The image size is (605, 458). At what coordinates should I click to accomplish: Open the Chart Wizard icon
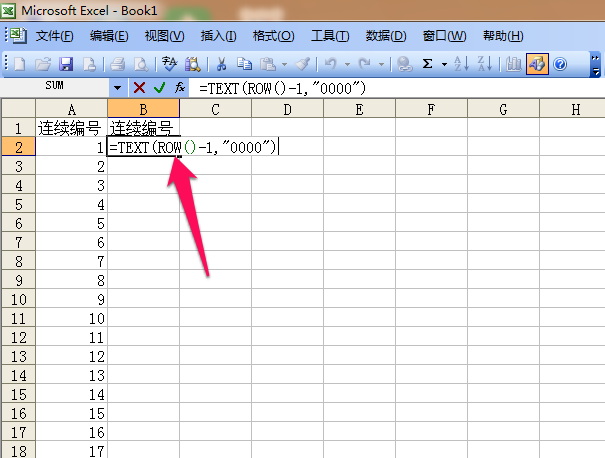point(513,64)
